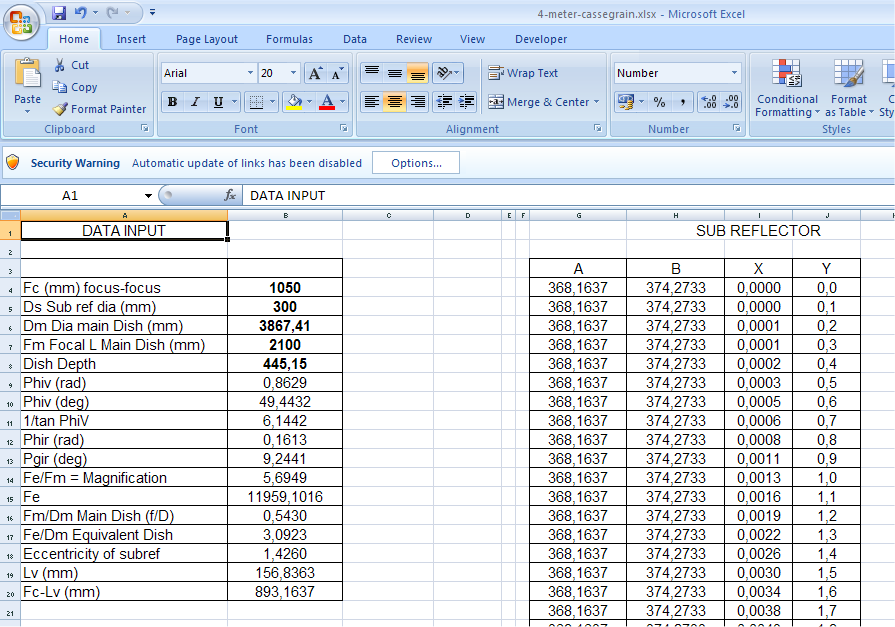
Task: Select the cell containing 3867,41
Action: 285,326
